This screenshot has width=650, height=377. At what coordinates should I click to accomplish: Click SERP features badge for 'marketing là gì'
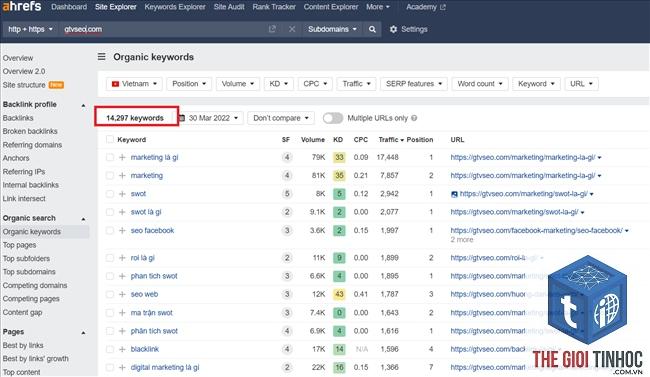[286, 158]
